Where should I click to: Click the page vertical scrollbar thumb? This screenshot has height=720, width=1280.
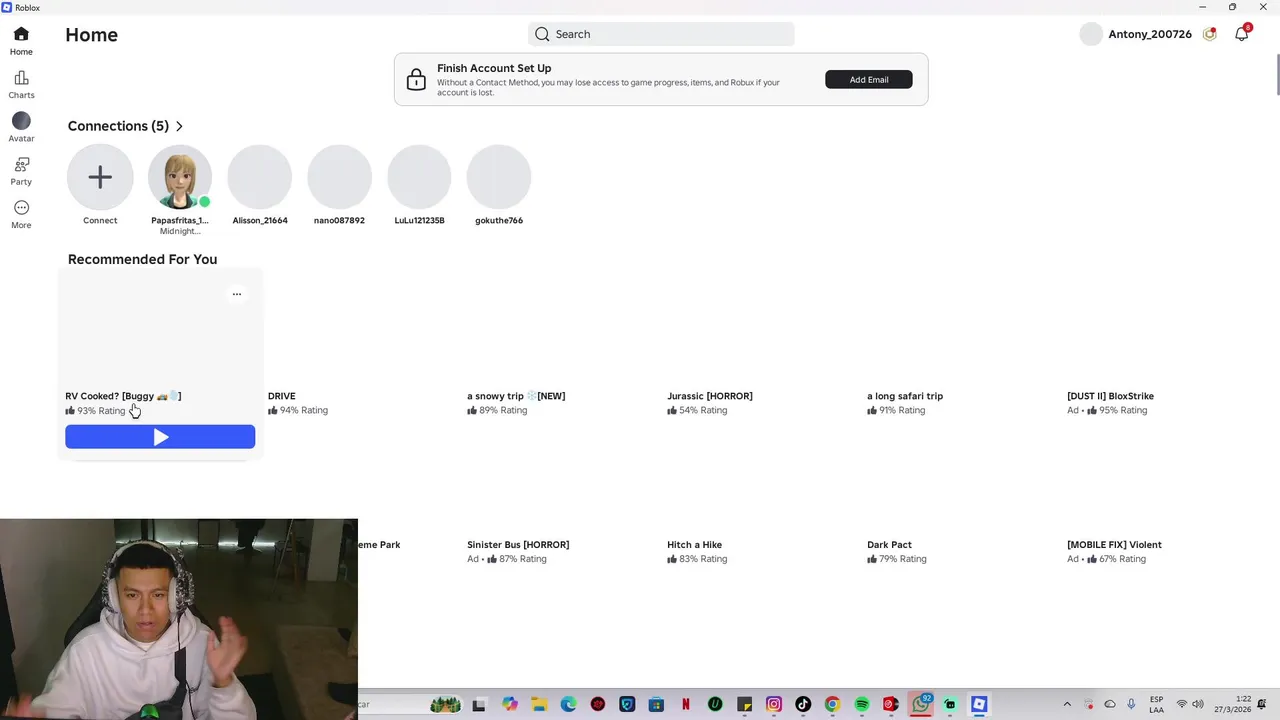[1277, 73]
